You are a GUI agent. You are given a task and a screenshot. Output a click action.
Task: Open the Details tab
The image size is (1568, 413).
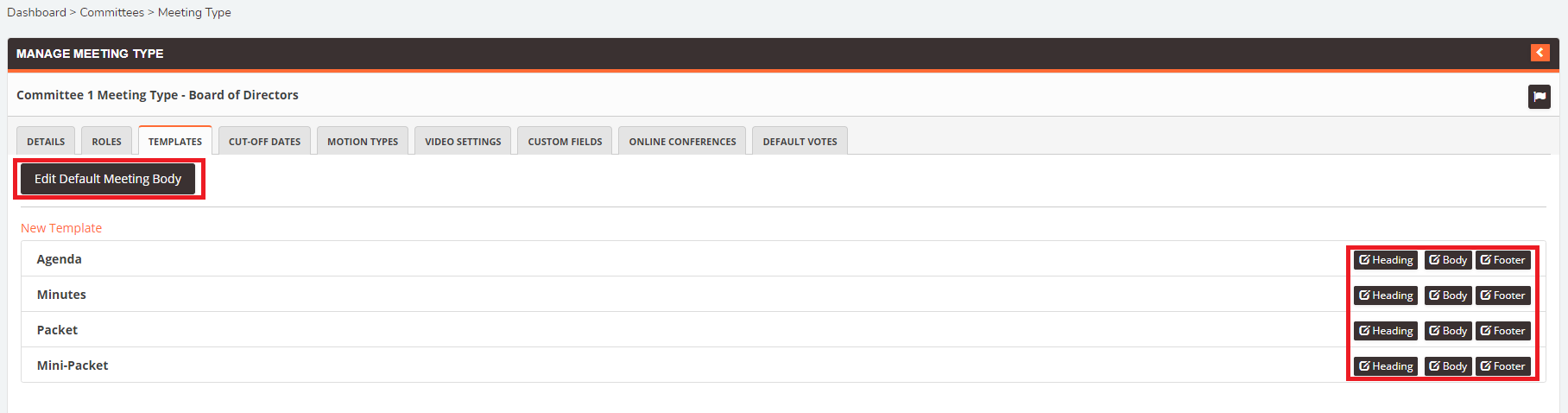[46, 142]
